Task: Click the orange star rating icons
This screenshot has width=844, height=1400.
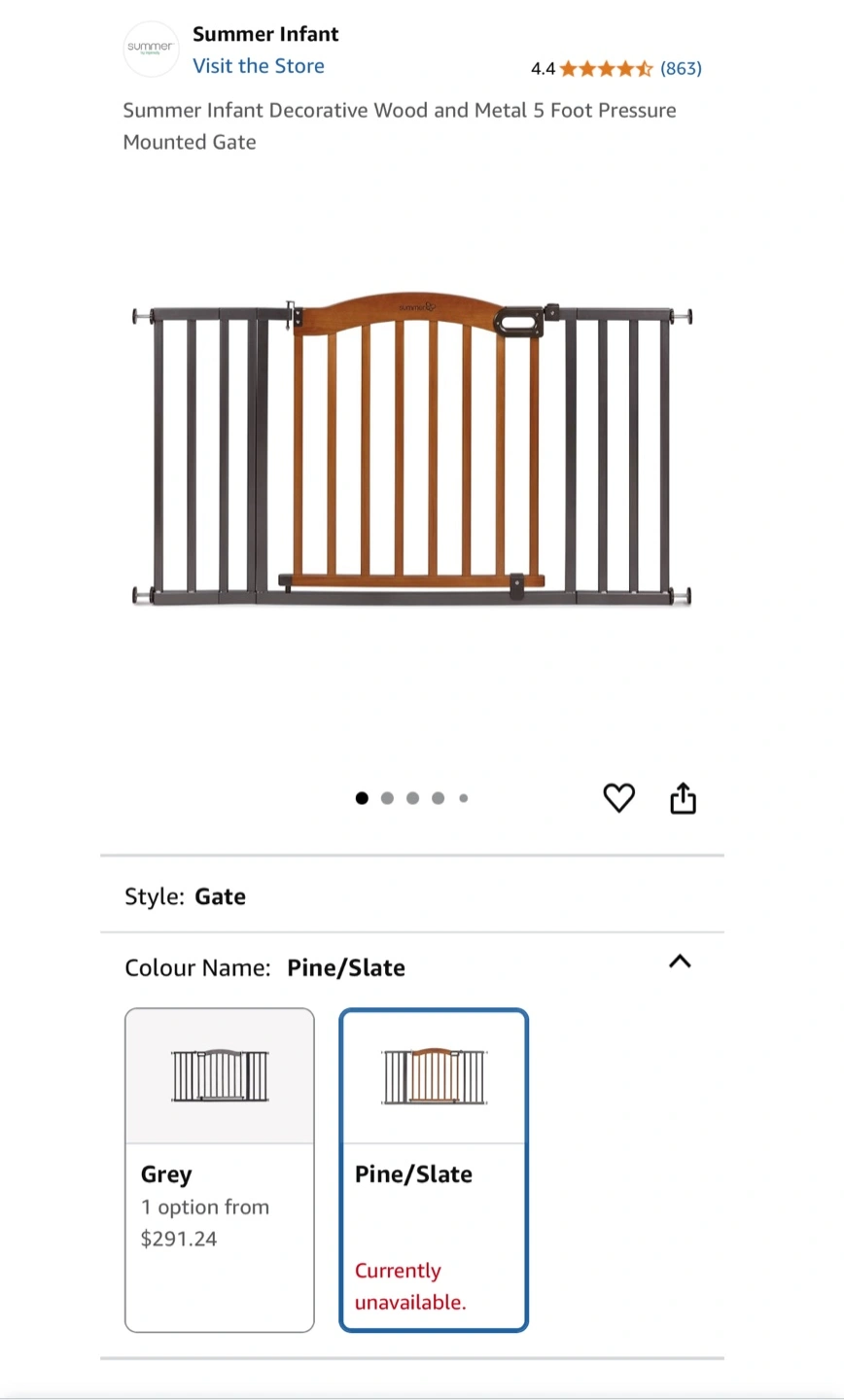Action: (x=605, y=68)
